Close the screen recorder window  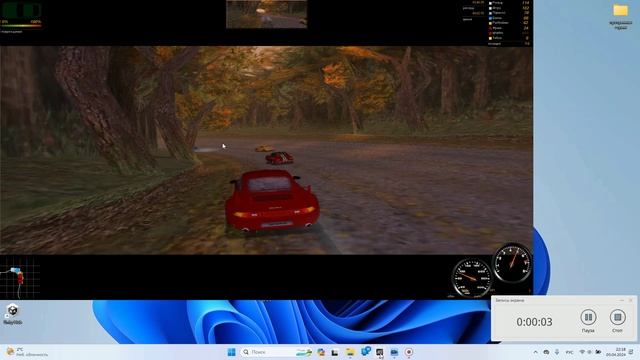631,300
